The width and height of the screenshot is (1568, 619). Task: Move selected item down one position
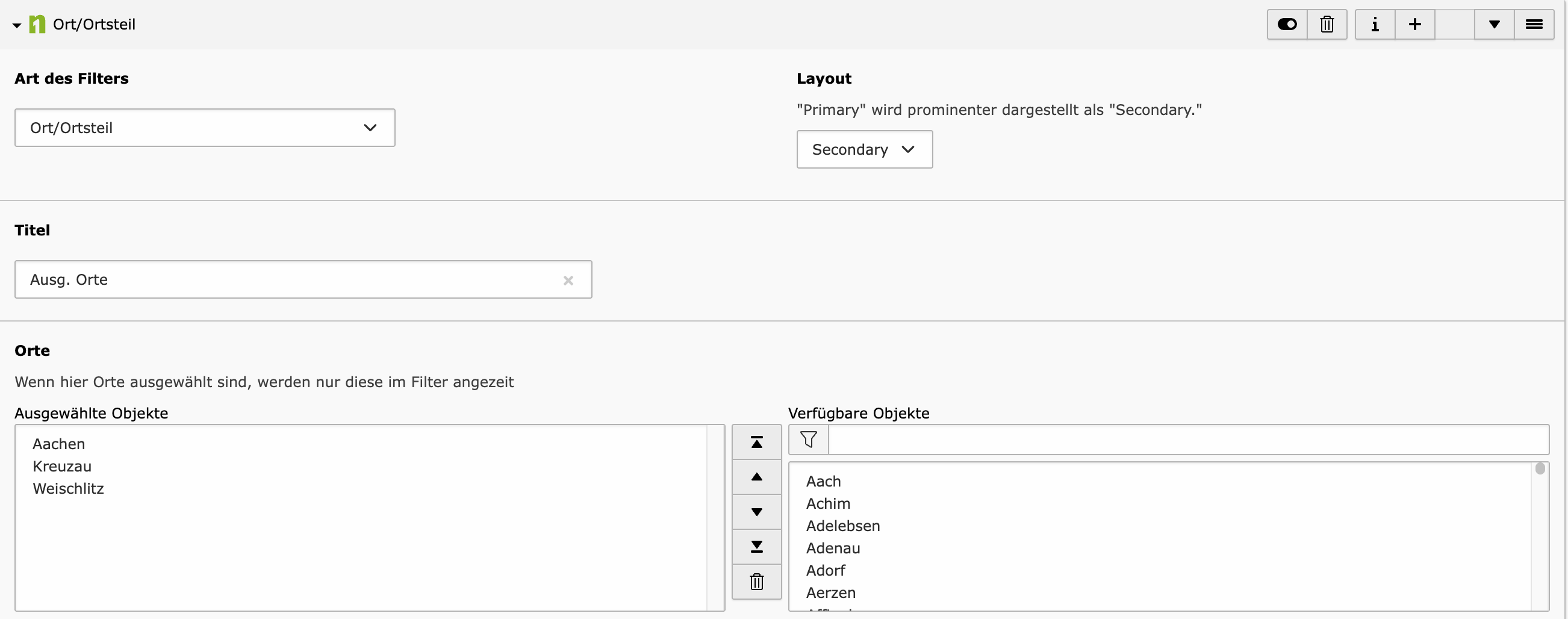coord(757,512)
